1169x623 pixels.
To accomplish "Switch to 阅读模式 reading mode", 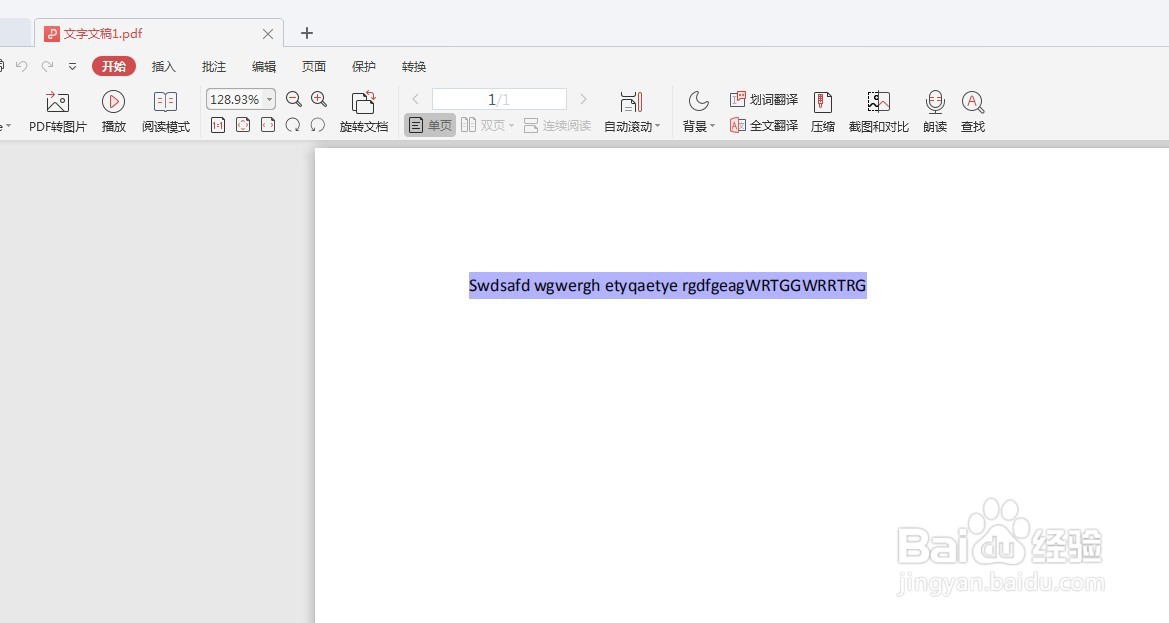I will (x=166, y=112).
